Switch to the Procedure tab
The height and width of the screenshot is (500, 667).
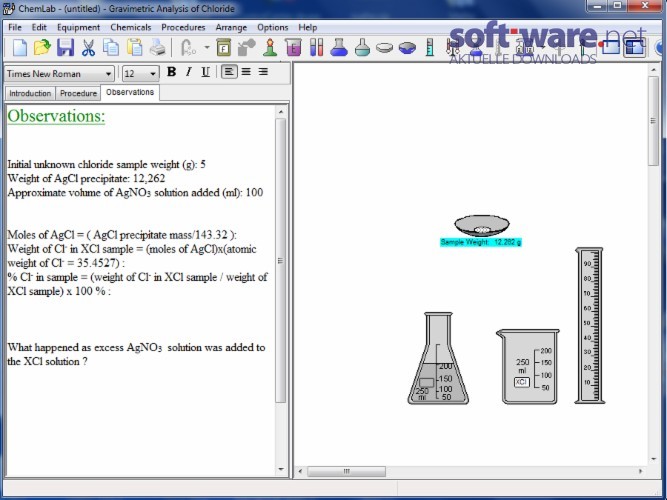[78, 93]
